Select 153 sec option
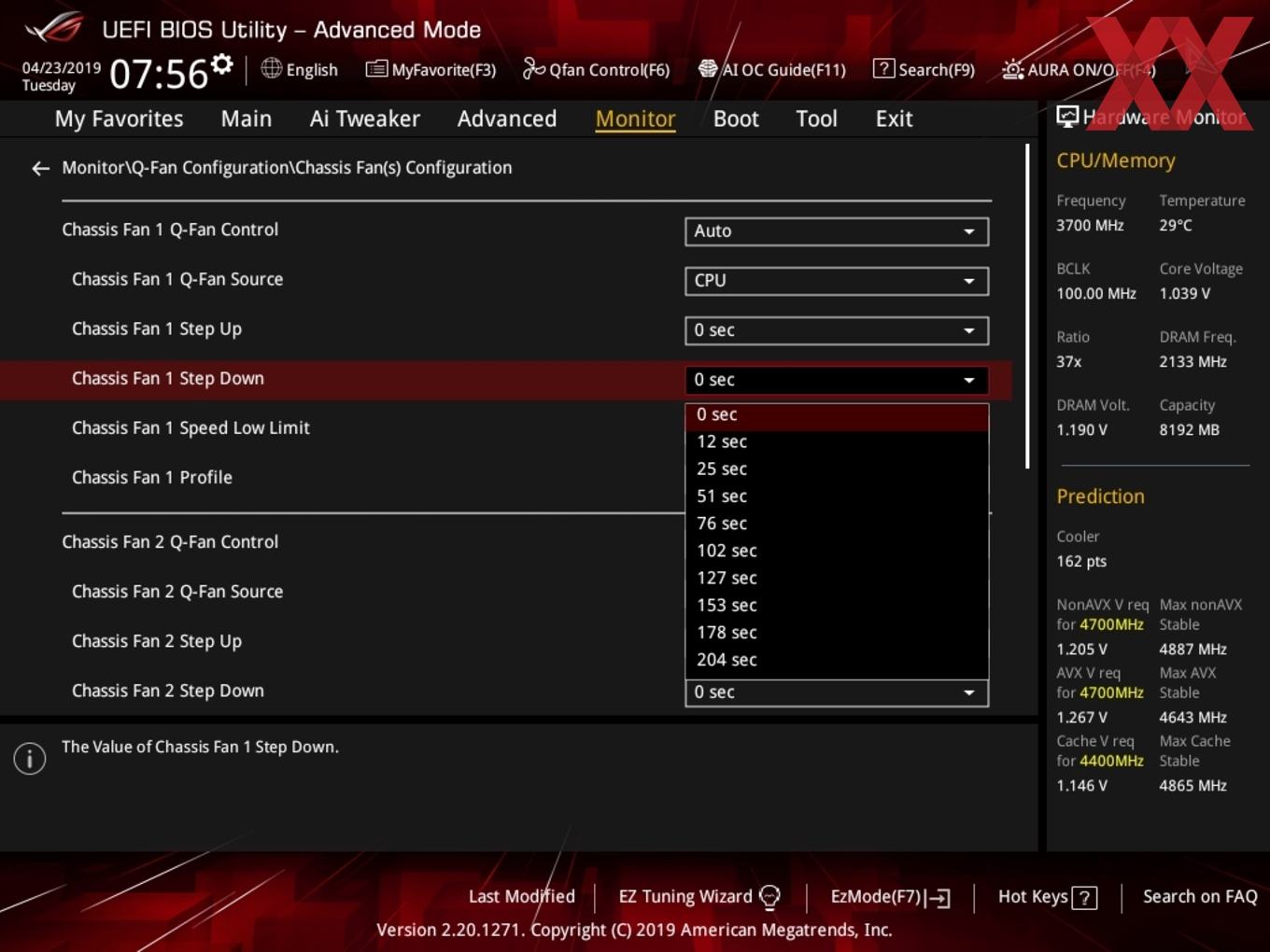The height and width of the screenshot is (952, 1270). [837, 605]
